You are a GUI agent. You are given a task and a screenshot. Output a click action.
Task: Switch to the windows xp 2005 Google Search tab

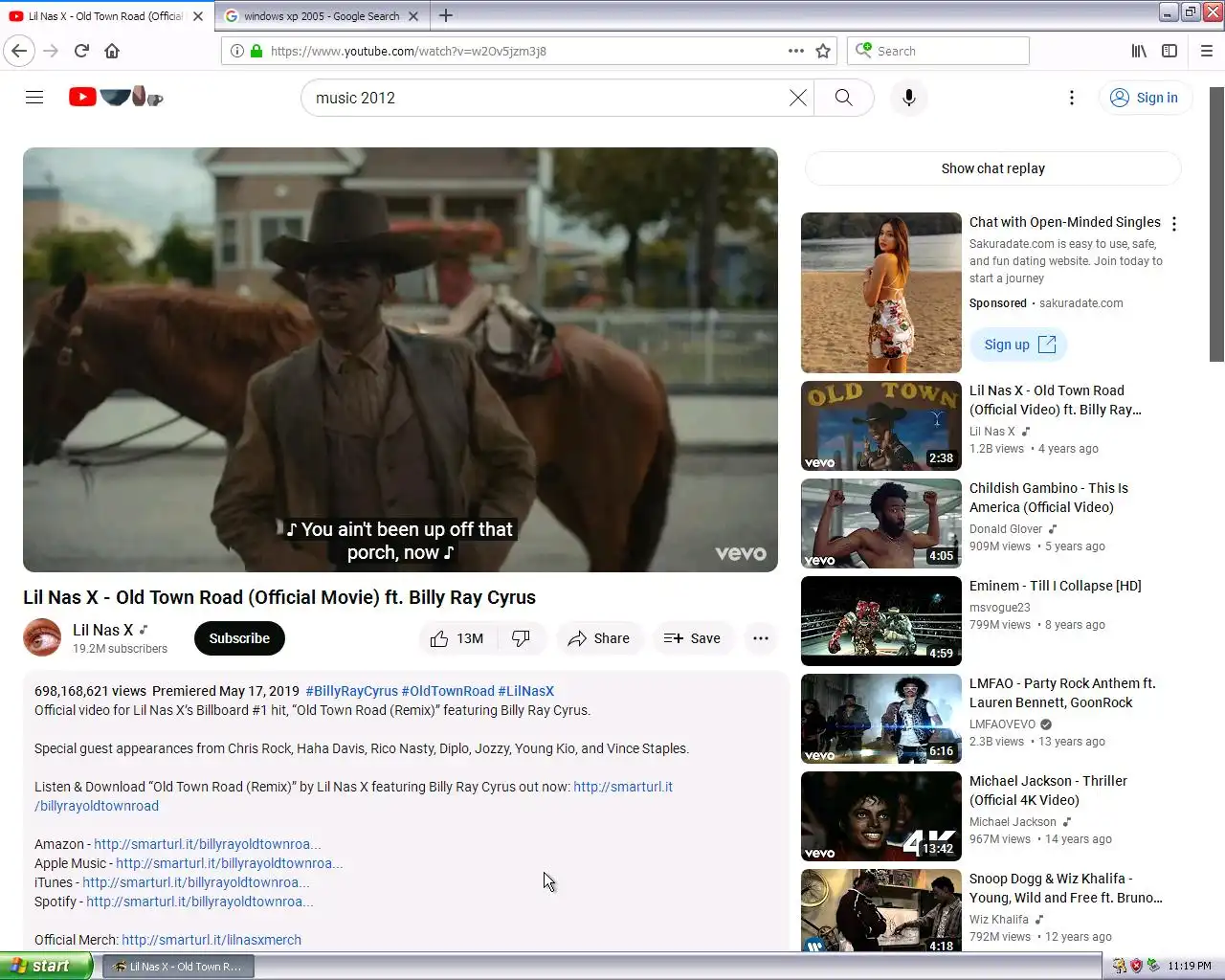pos(322,16)
